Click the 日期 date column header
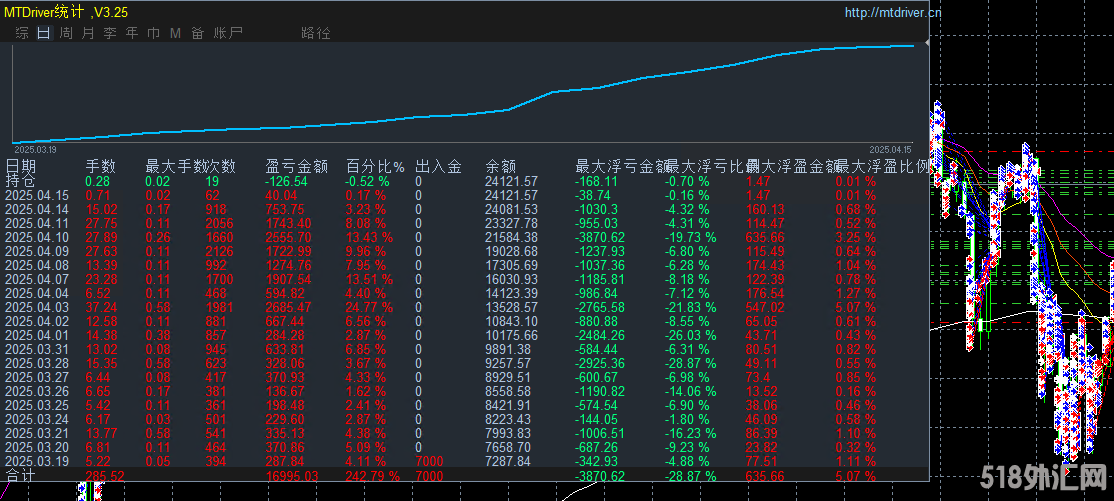 click(21, 166)
